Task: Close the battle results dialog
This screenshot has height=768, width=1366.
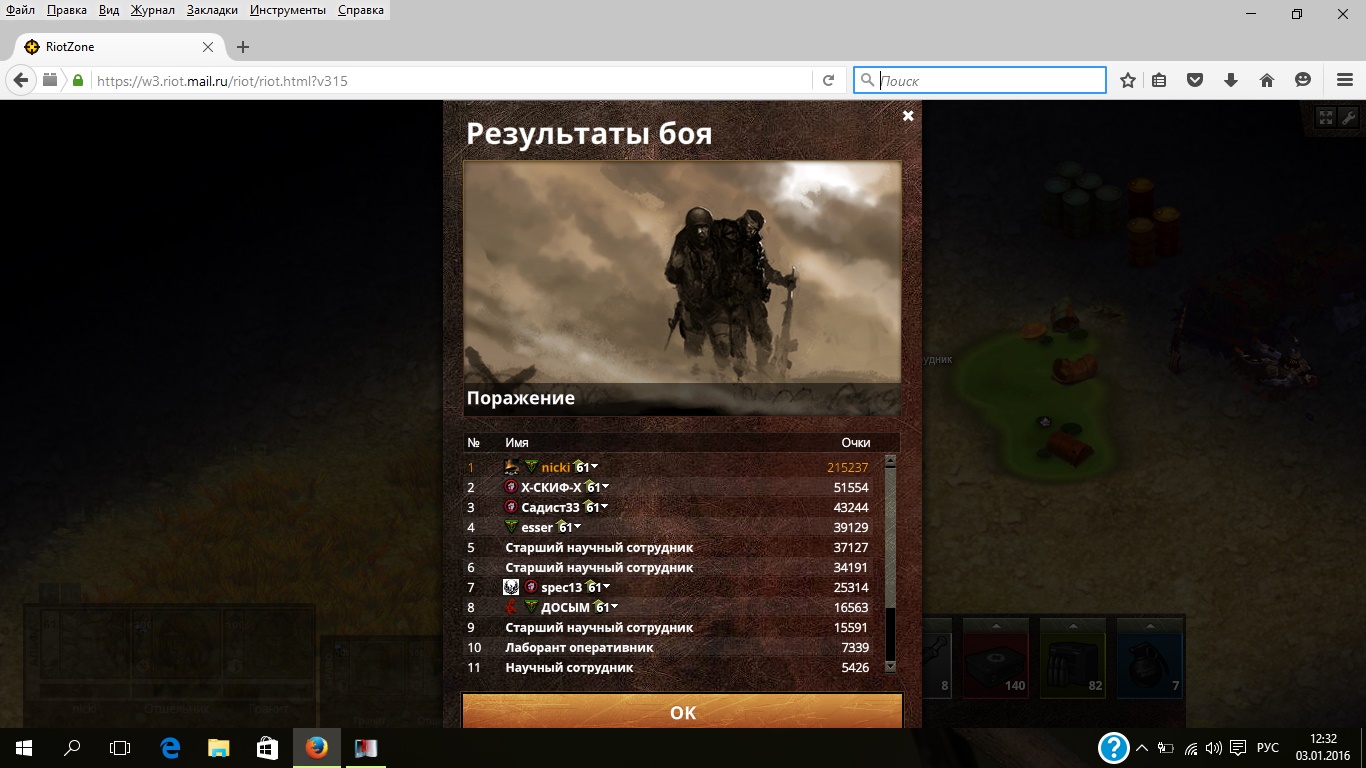Action: (908, 116)
